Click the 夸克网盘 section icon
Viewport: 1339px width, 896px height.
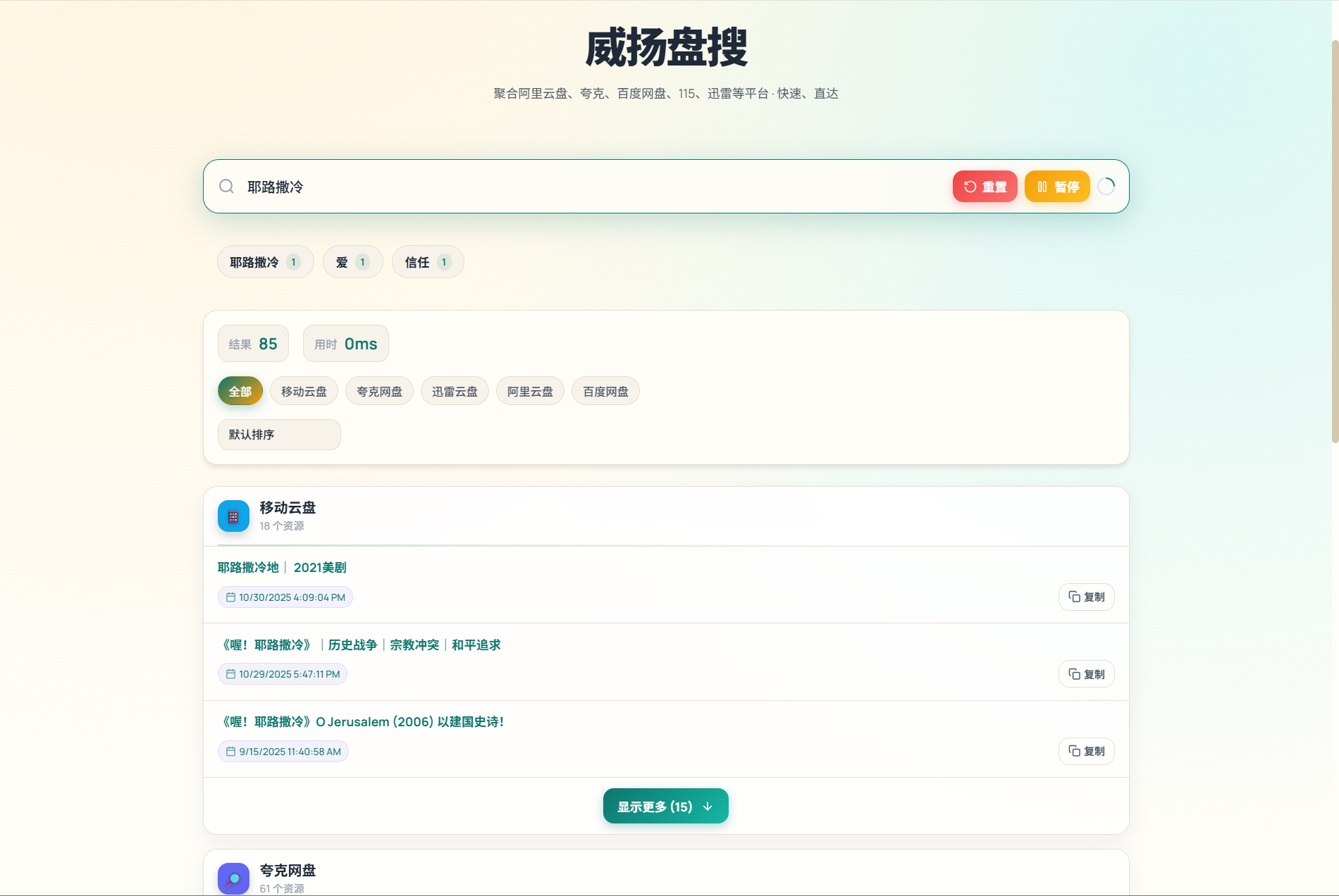click(233, 878)
